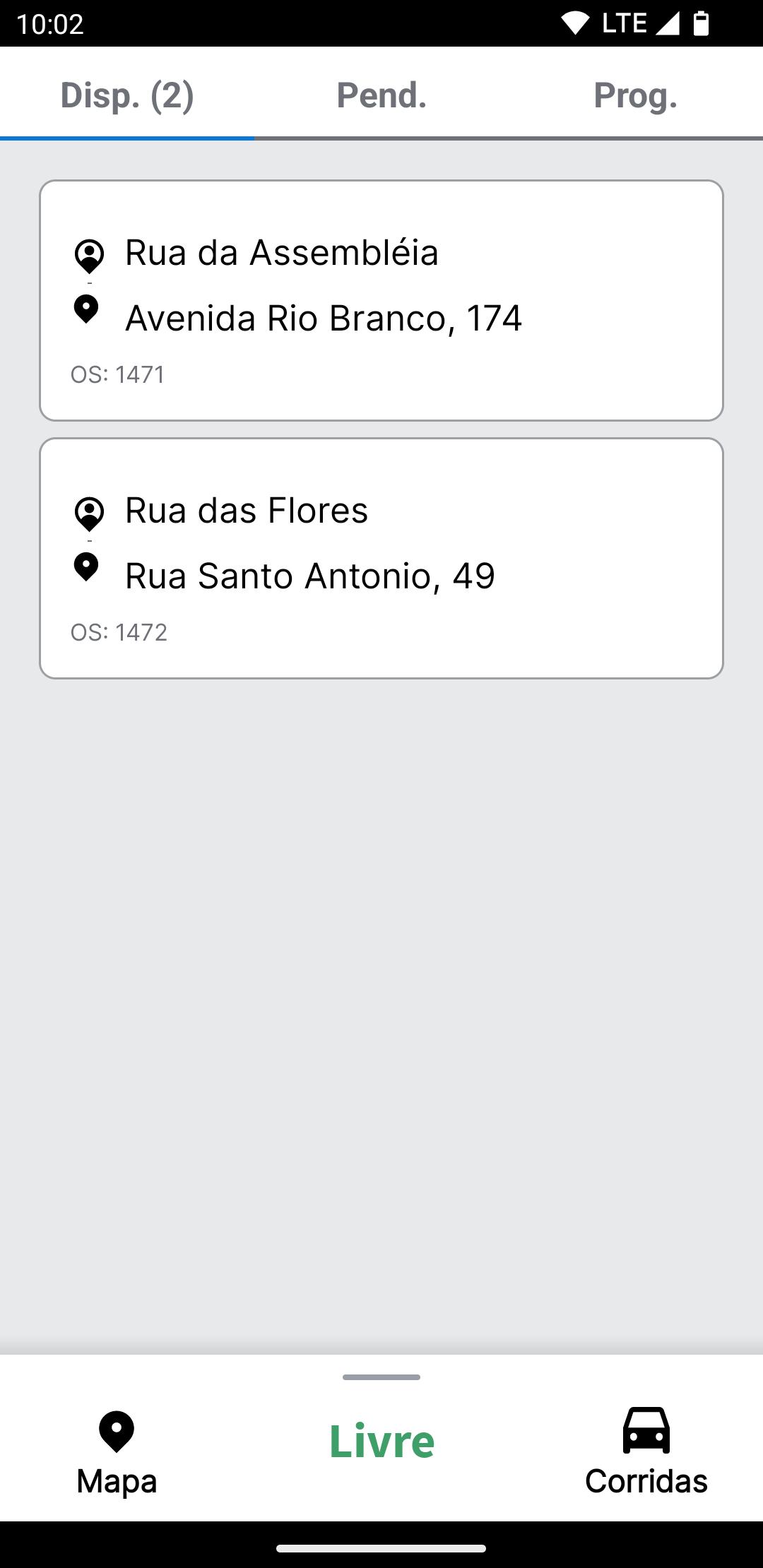This screenshot has height=1568, width=763.
Task: Tap destination pin beside Avenida Rio Branco
Action: point(86,309)
